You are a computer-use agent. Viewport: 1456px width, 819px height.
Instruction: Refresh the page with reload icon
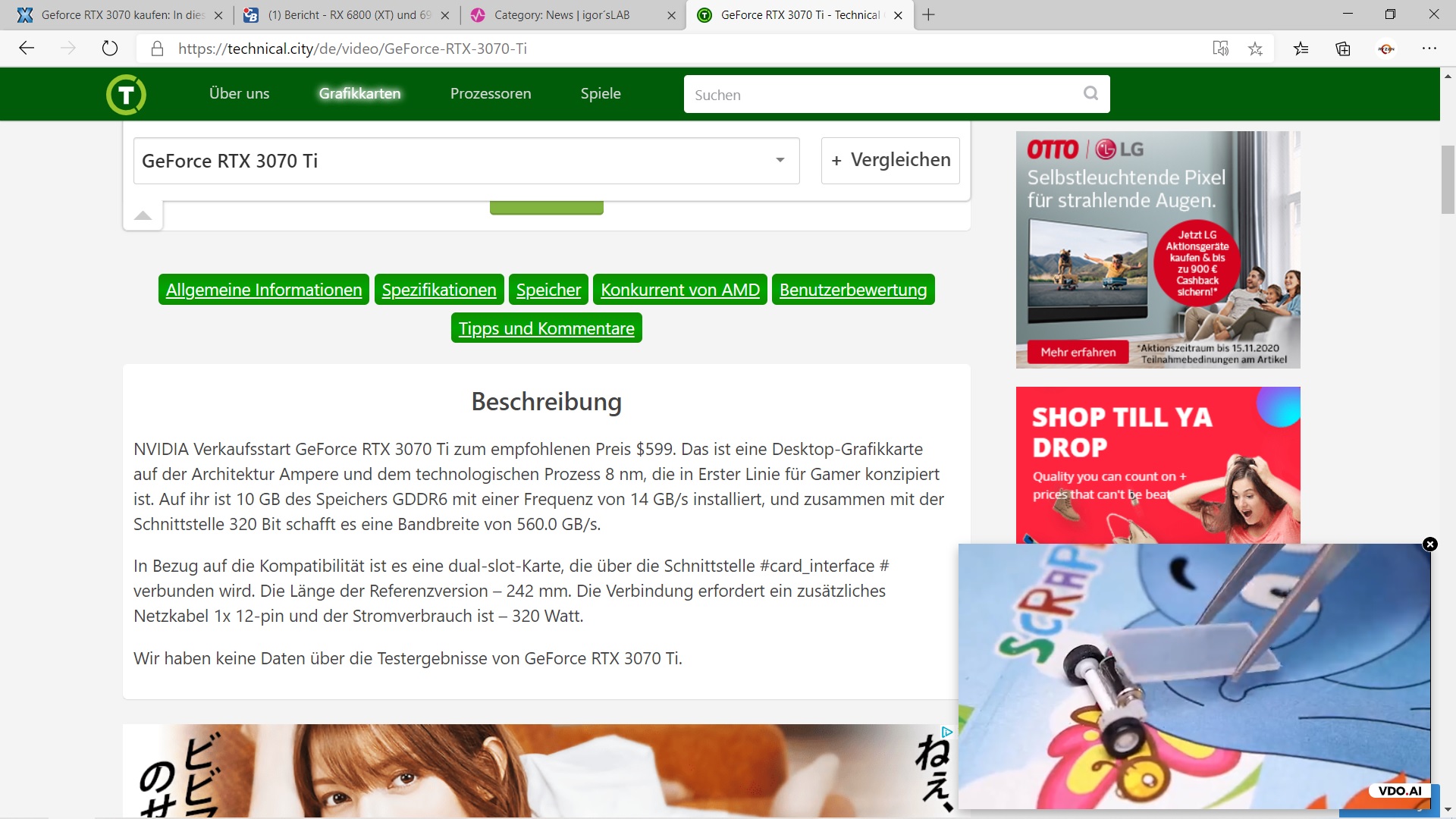[x=110, y=49]
